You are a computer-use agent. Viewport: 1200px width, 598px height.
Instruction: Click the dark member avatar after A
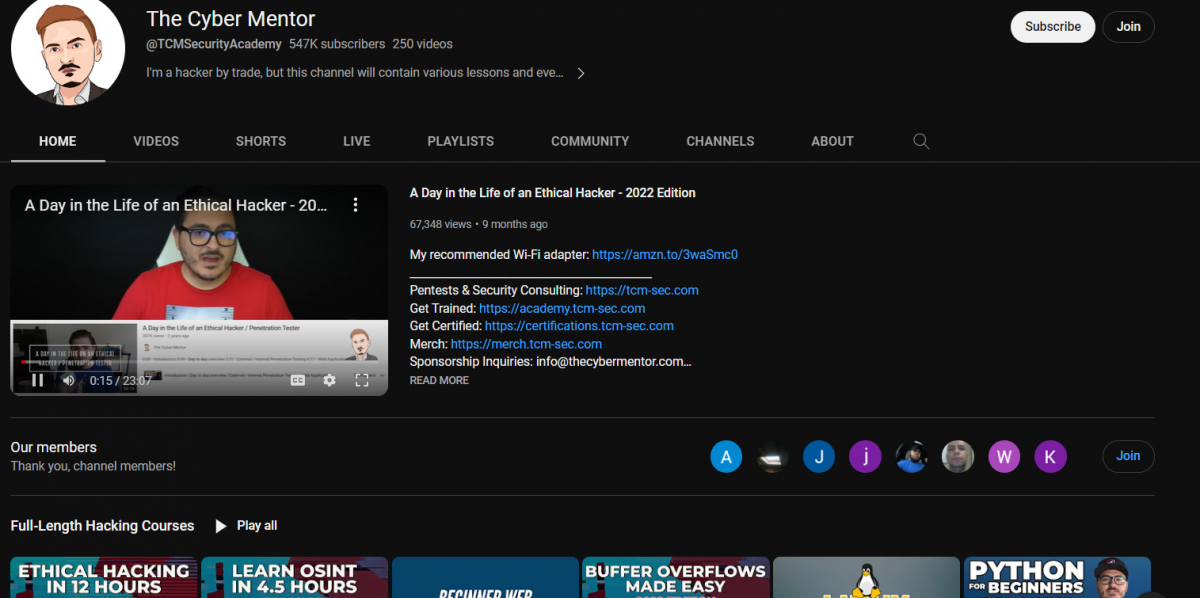772,457
